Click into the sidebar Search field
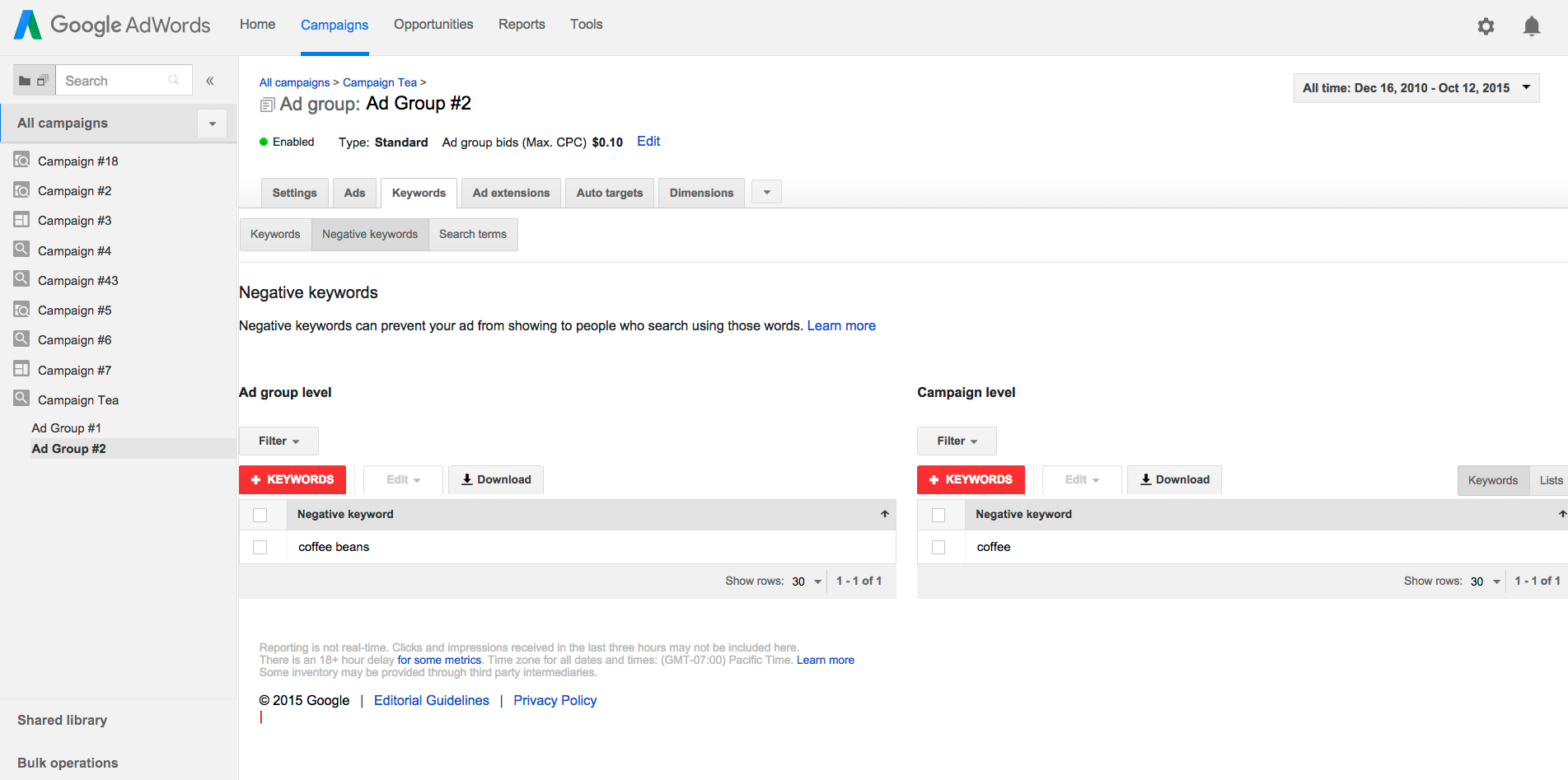Viewport: 1568px width, 780px height. 115,81
